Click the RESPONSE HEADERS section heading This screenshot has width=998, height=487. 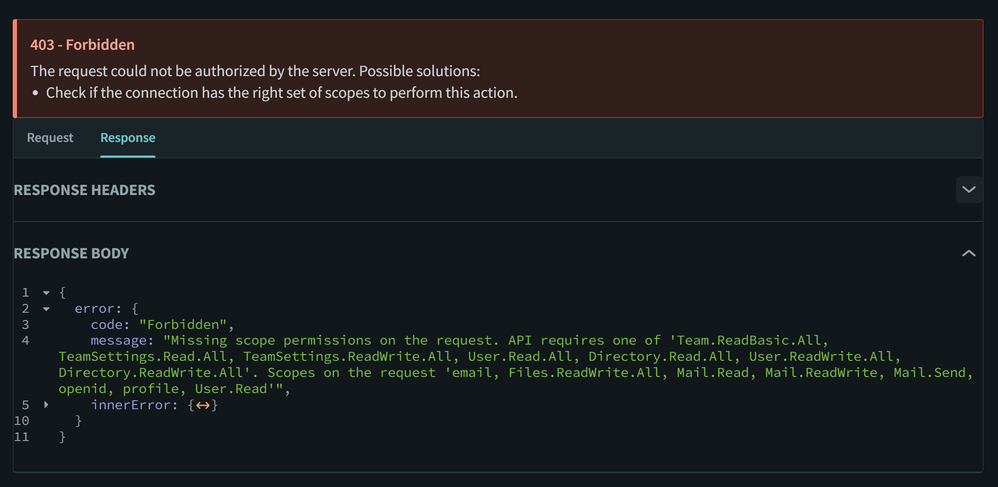click(84, 190)
